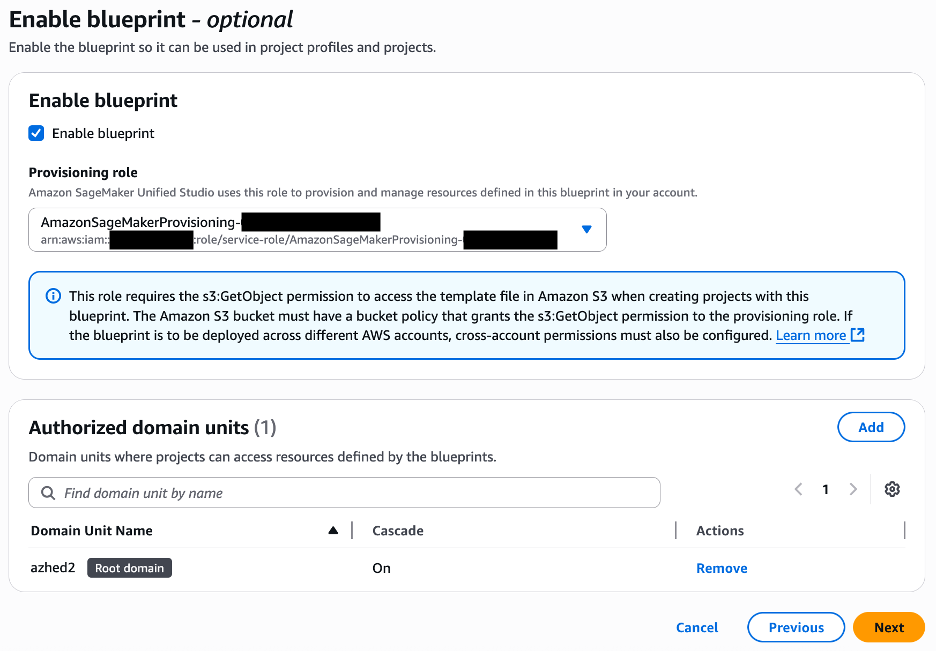Image resolution: width=936 pixels, height=652 pixels.
Task: Remove the azhed2 domain unit
Action: coord(721,568)
